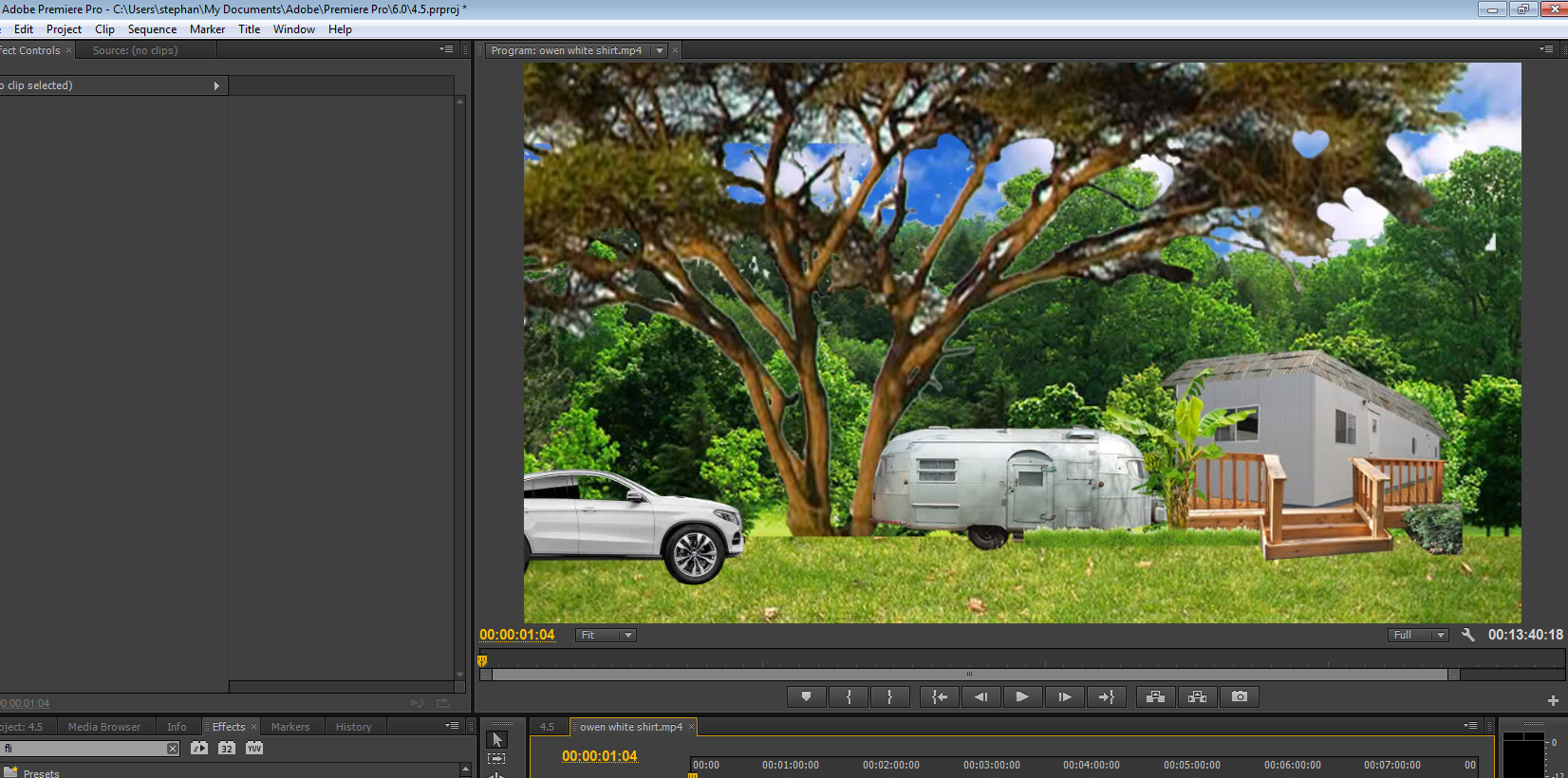Open the Fit zoom level dropdown
This screenshot has height=778, width=1568.
tap(606, 635)
